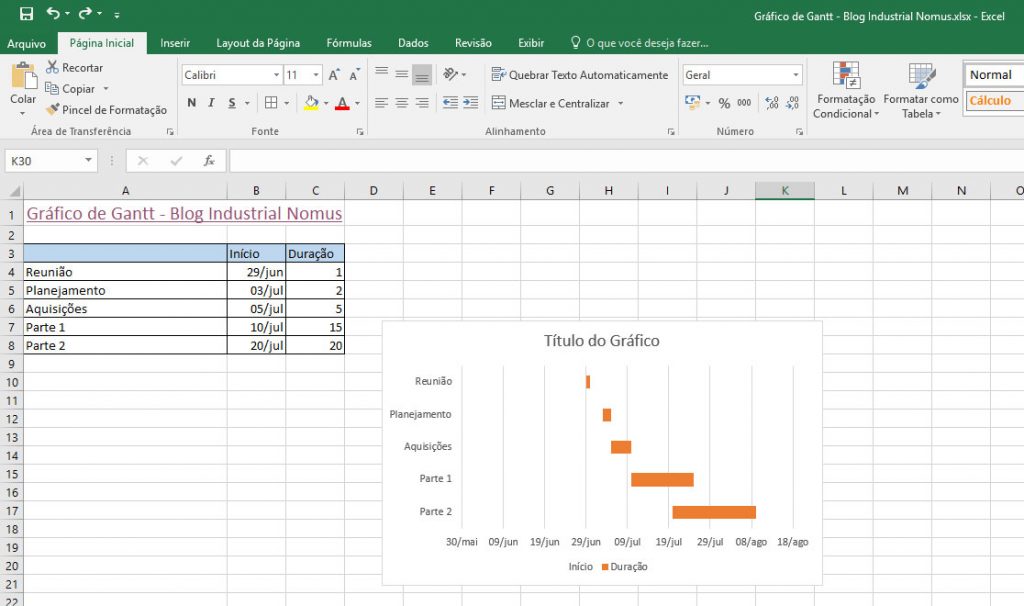Open text orientation options
This screenshot has height=606, width=1024.
click(454, 74)
